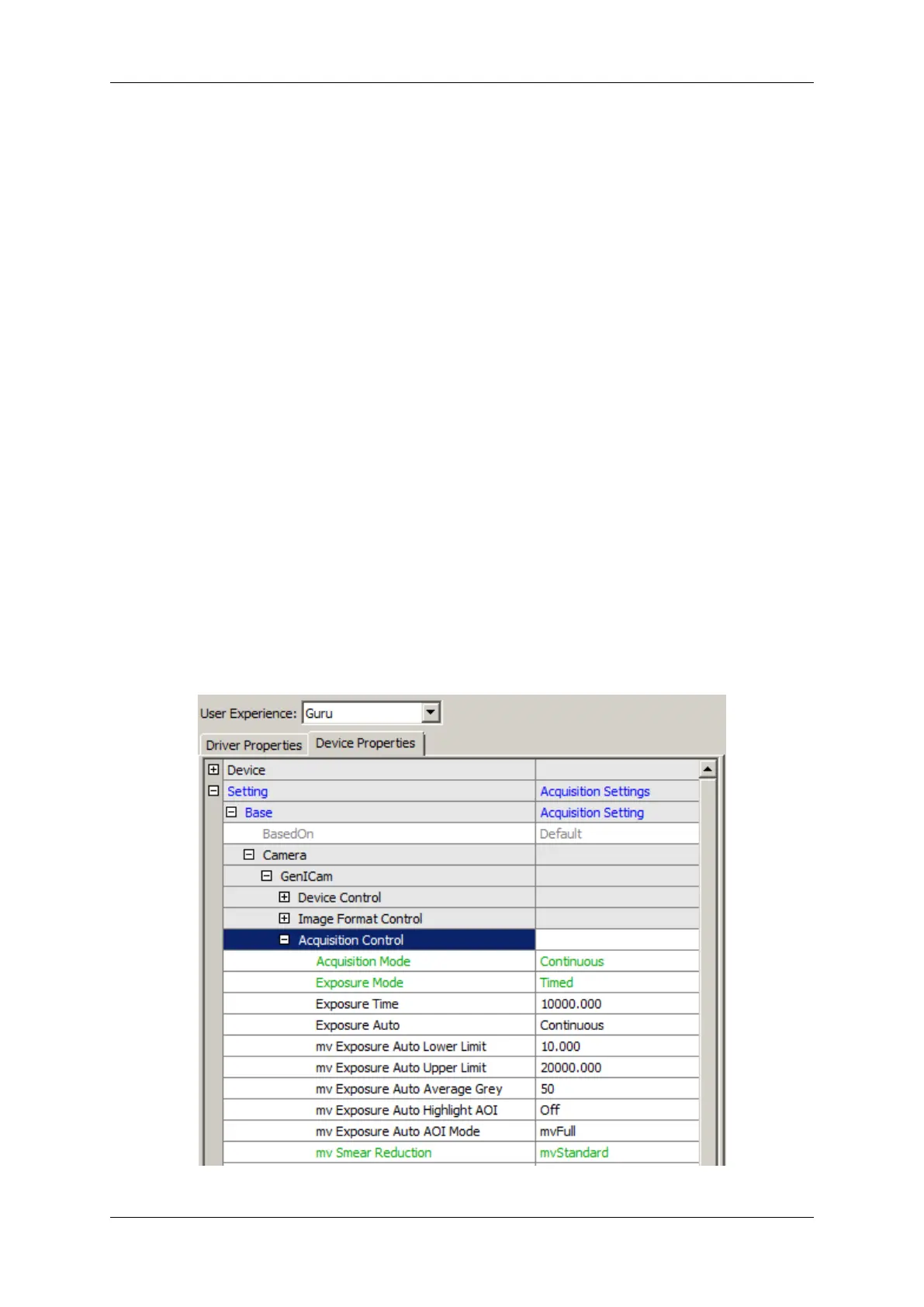Image resolution: width=924 pixels, height=1307 pixels.
Task: Collapse the GenICam tree node
Action: (266, 875)
